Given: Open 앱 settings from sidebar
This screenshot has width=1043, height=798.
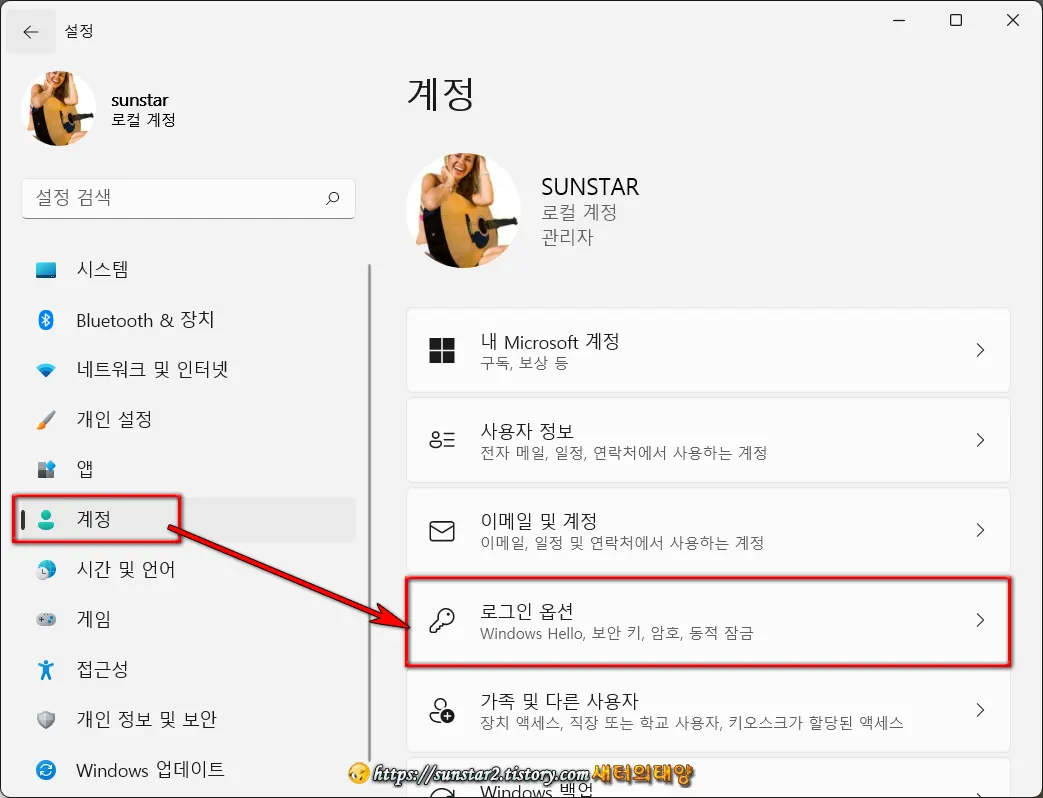Looking at the screenshot, I should point(47,469).
